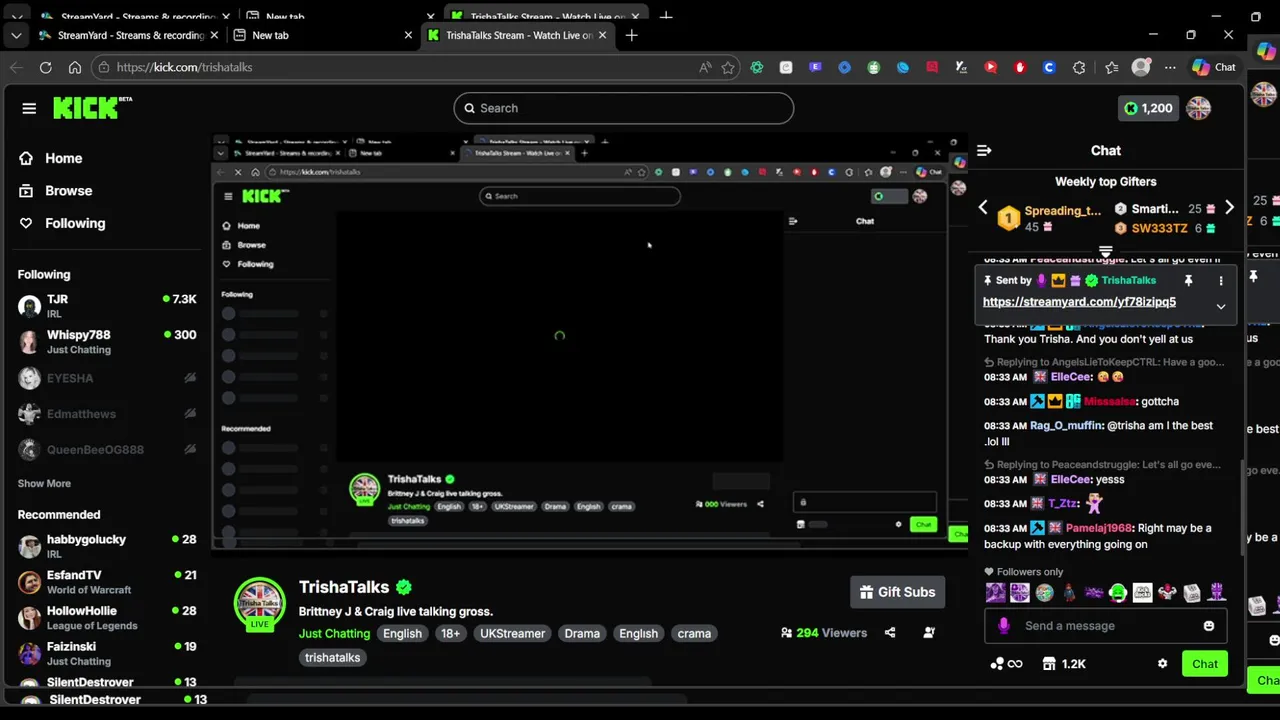
Task: Open habbygolucky recommended channel
Action: click(x=107, y=546)
